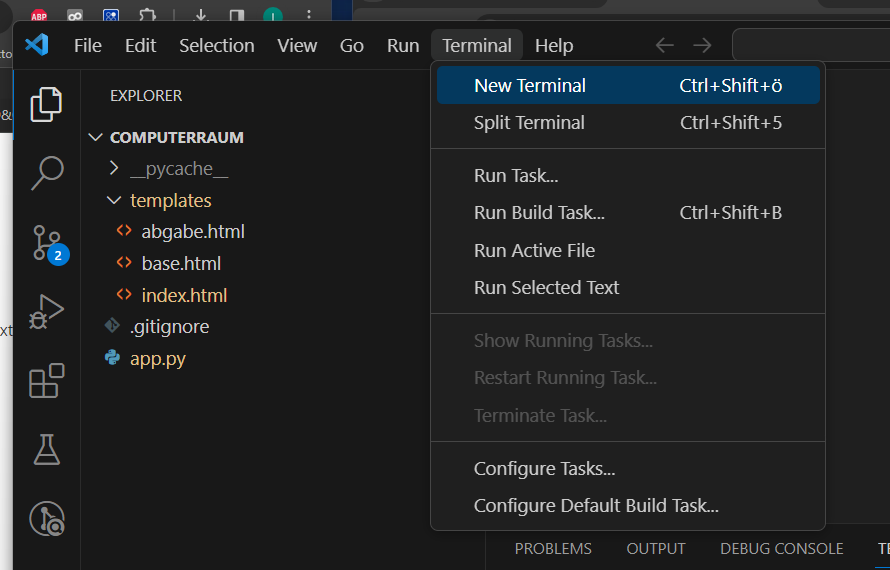Switch to the PROBLEMS panel tab
This screenshot has height=570, width=890.
coord(553,549)
